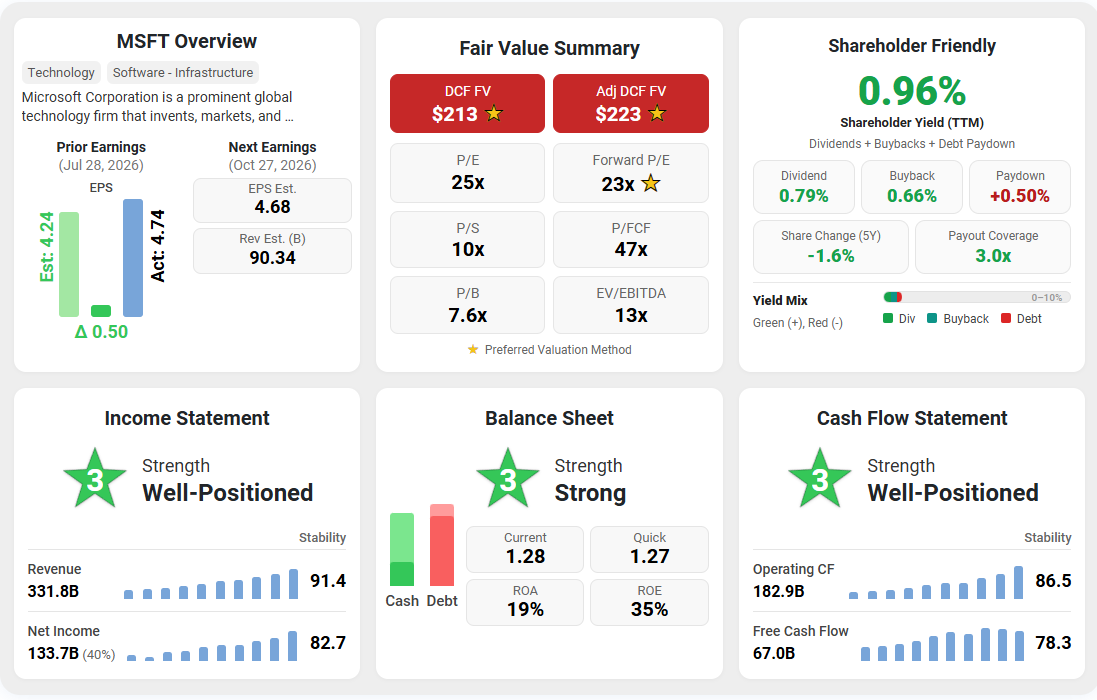Click the Cash Flow Statement green star rating
Screen dimensions: 1097x700
click(x=820, y=479)
